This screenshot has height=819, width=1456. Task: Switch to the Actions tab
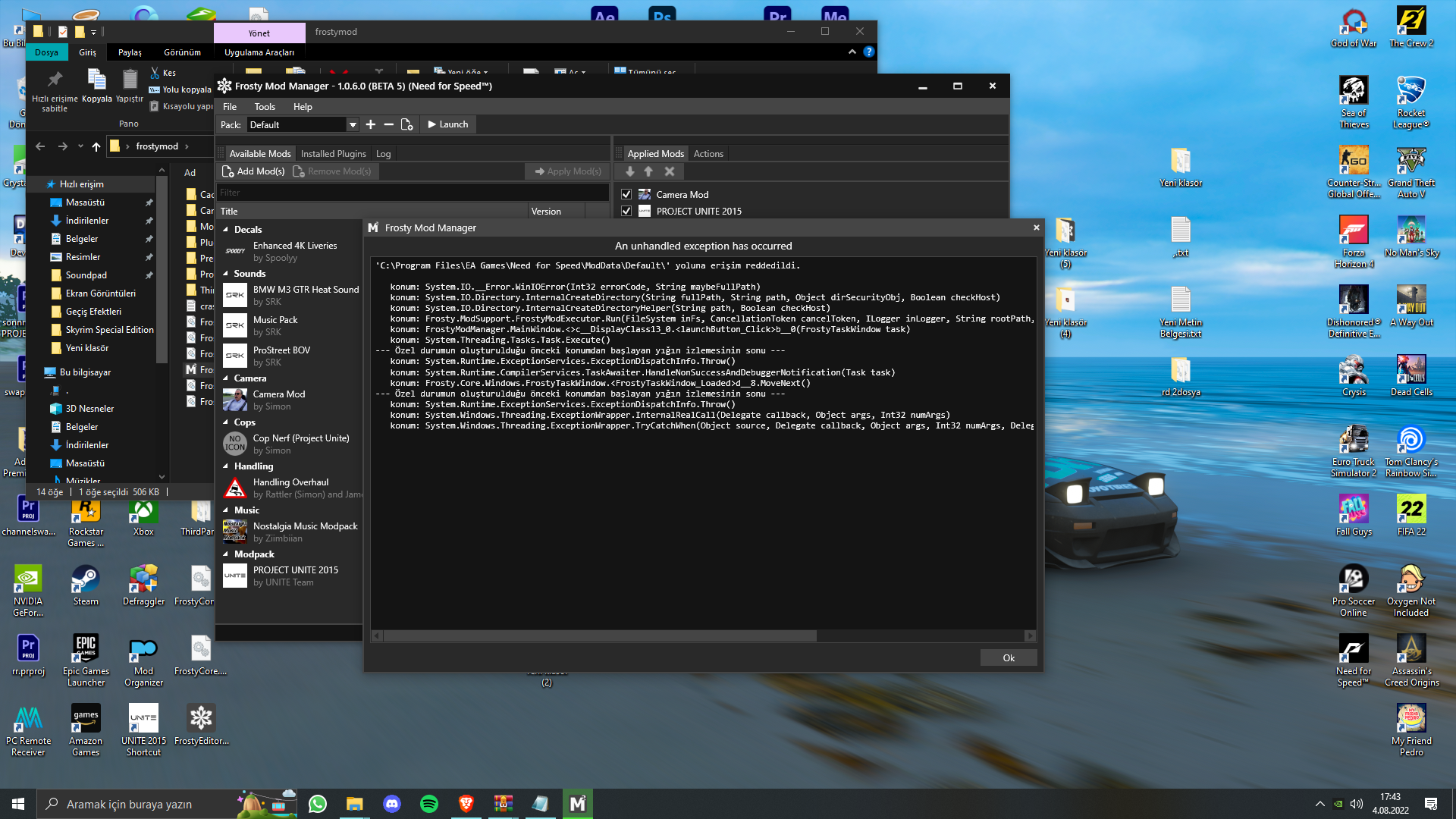[708, 154]
